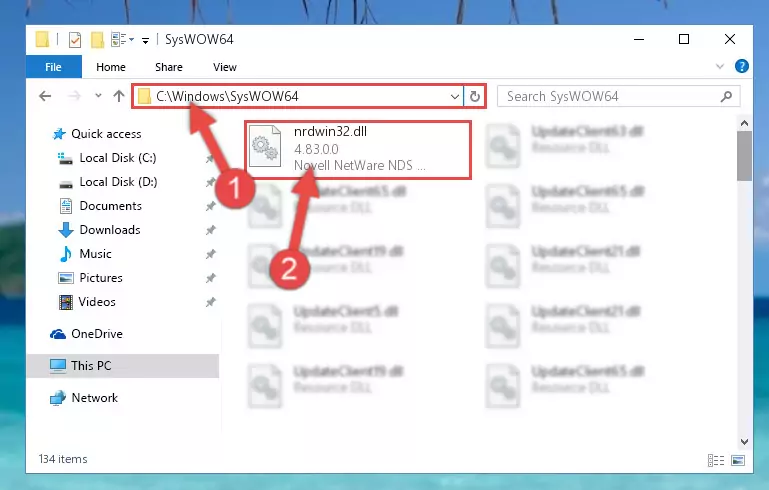
Task: Click the This PC monitor icon
Action: 57,366
